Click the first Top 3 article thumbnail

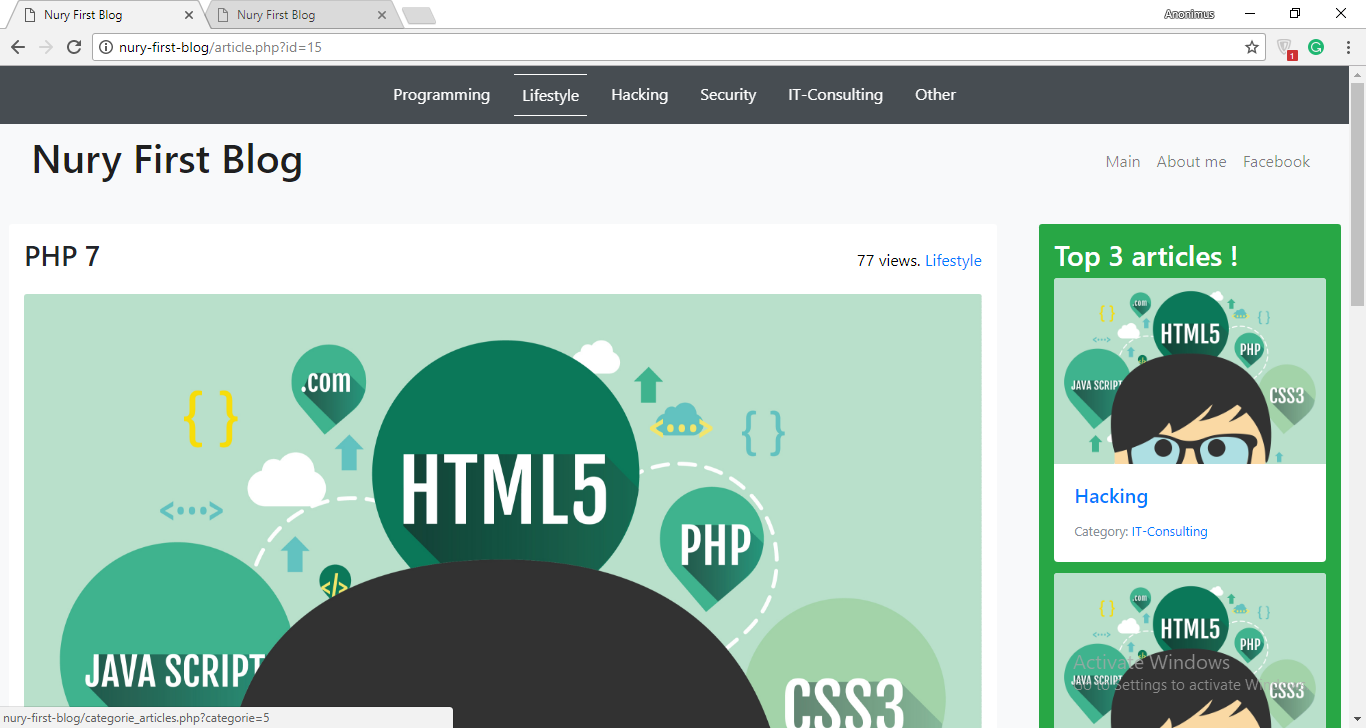[x=1190, y=371]
